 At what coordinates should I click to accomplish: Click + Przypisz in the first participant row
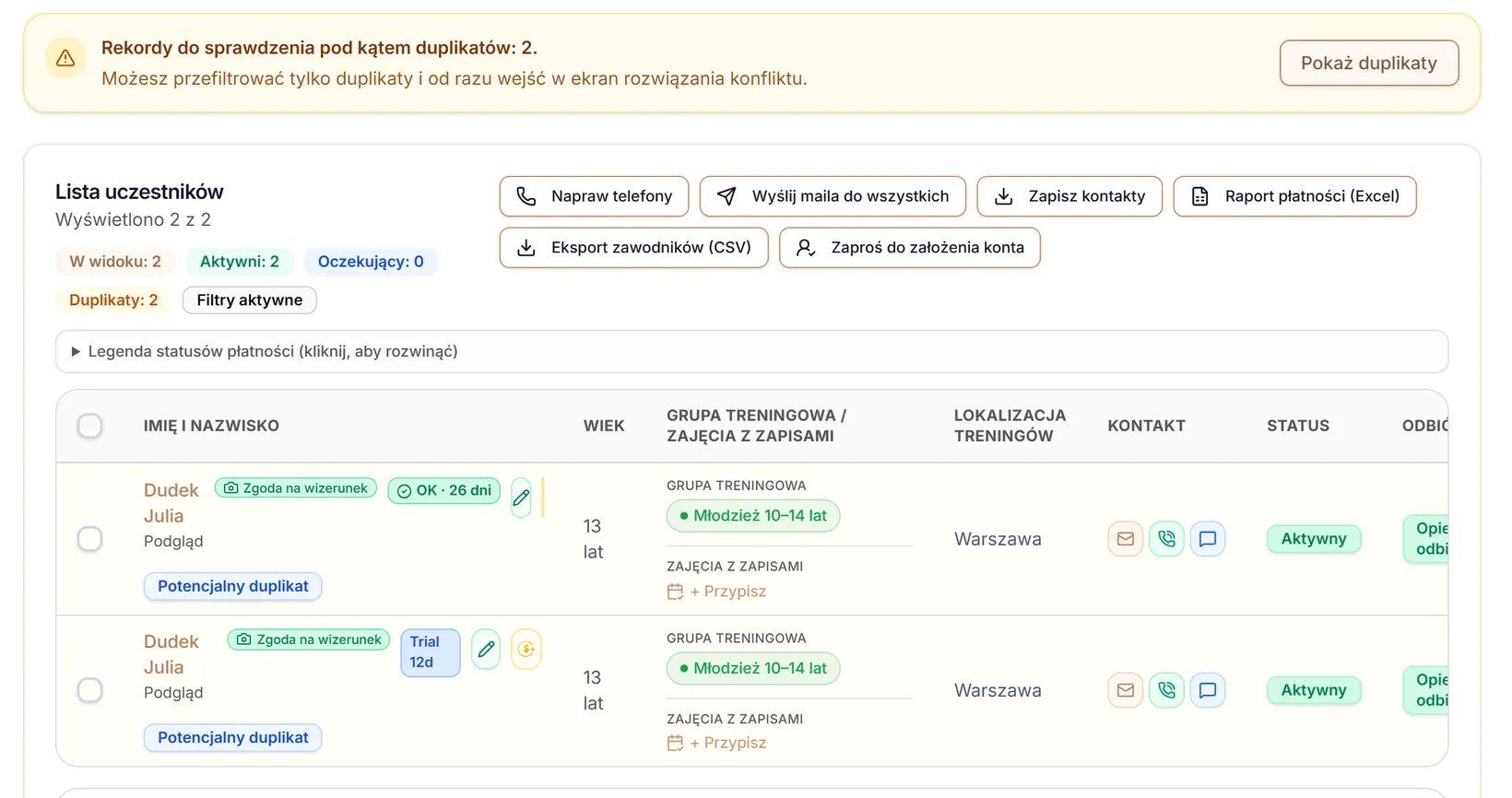[x=727, y=592]
